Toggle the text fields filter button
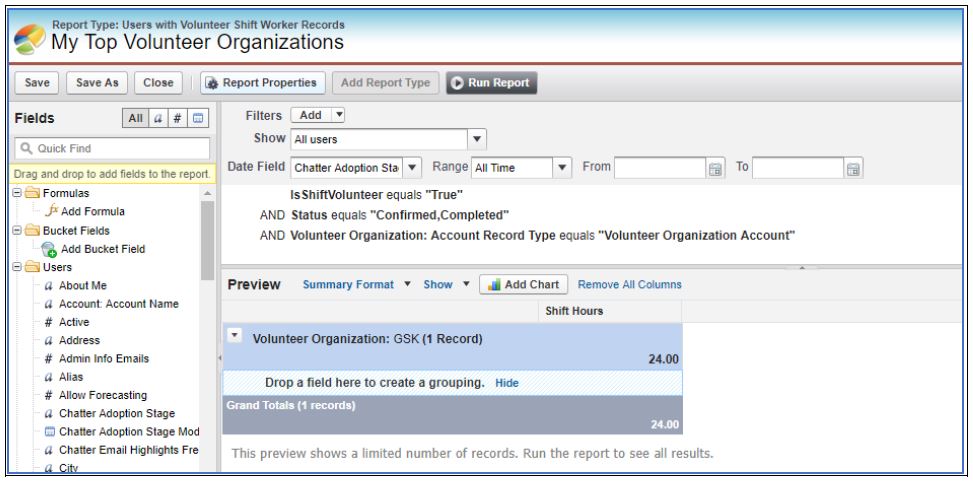This screenshot has width=973, height=484. [160, 119]
